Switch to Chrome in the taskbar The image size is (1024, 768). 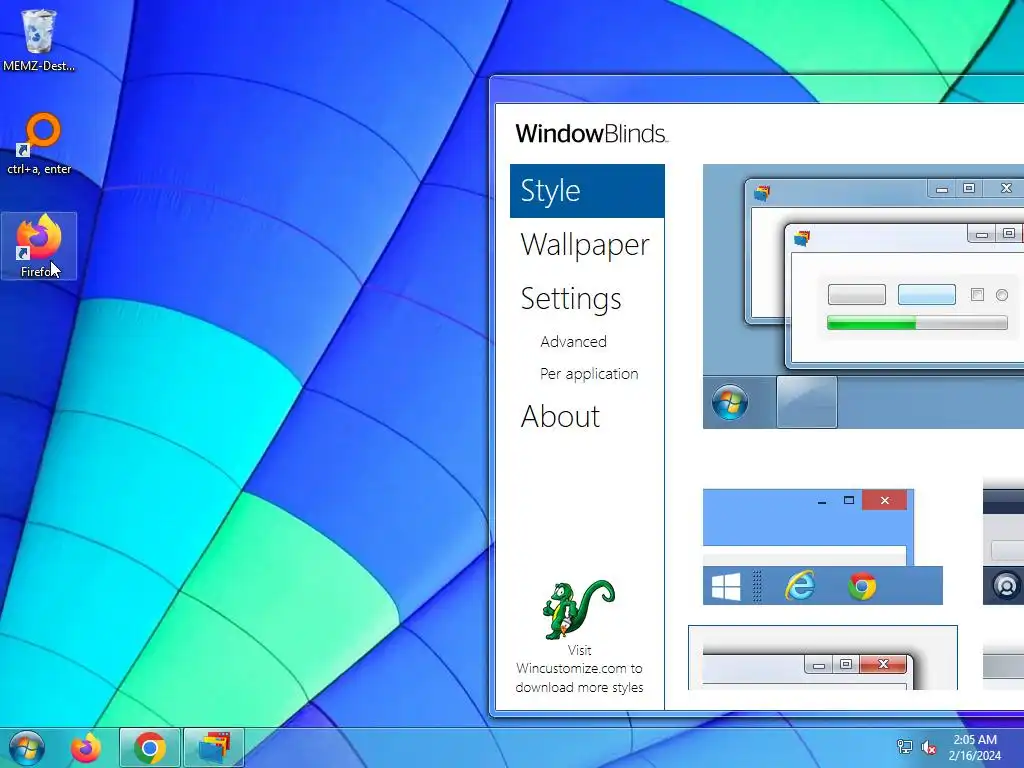point(150,748)
